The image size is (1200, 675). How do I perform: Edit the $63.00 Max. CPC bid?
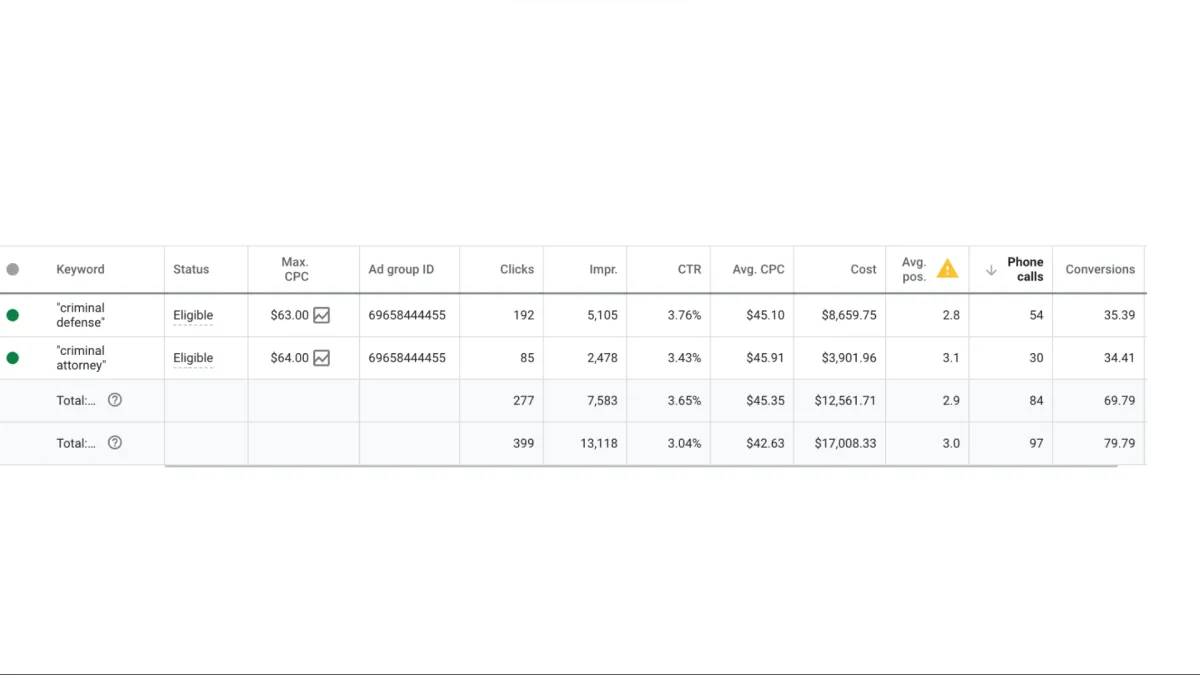[289, 315]
